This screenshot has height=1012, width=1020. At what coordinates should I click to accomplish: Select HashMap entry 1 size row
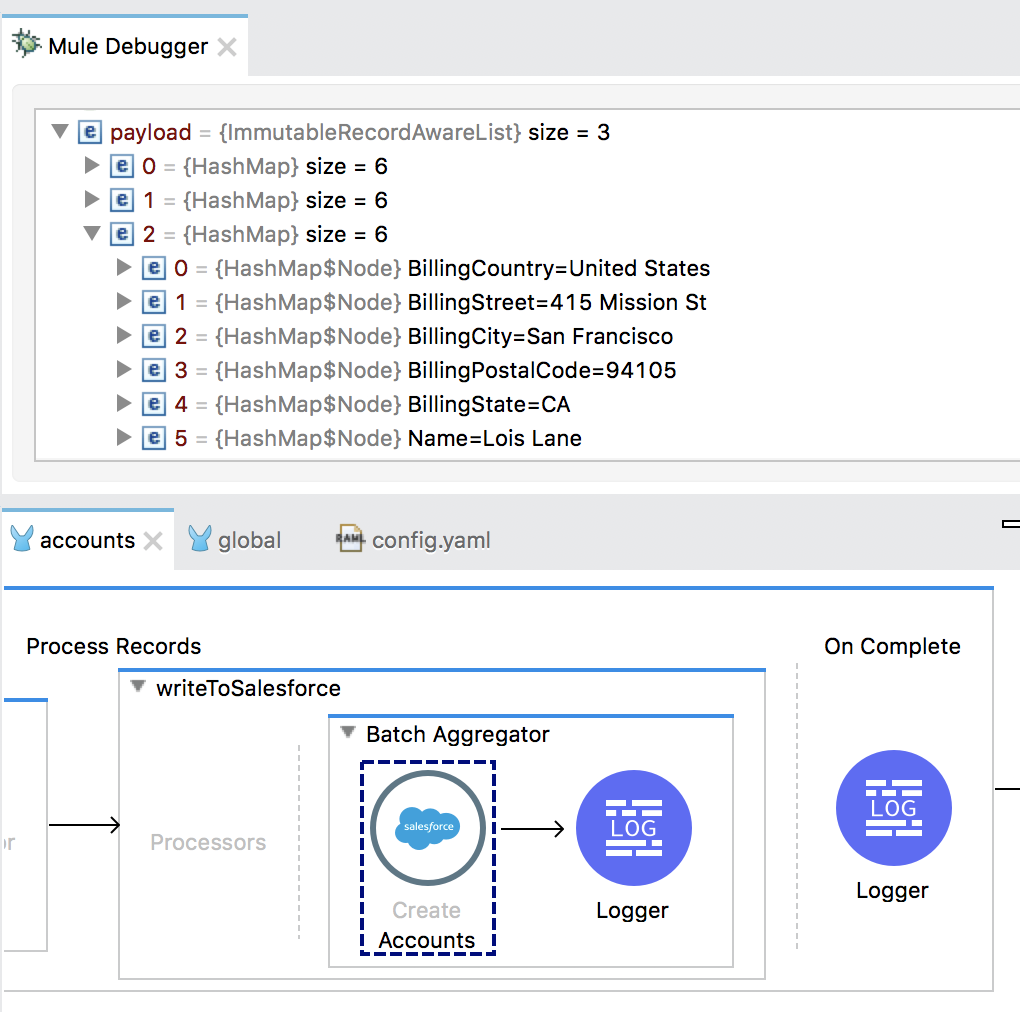point(265,200)
